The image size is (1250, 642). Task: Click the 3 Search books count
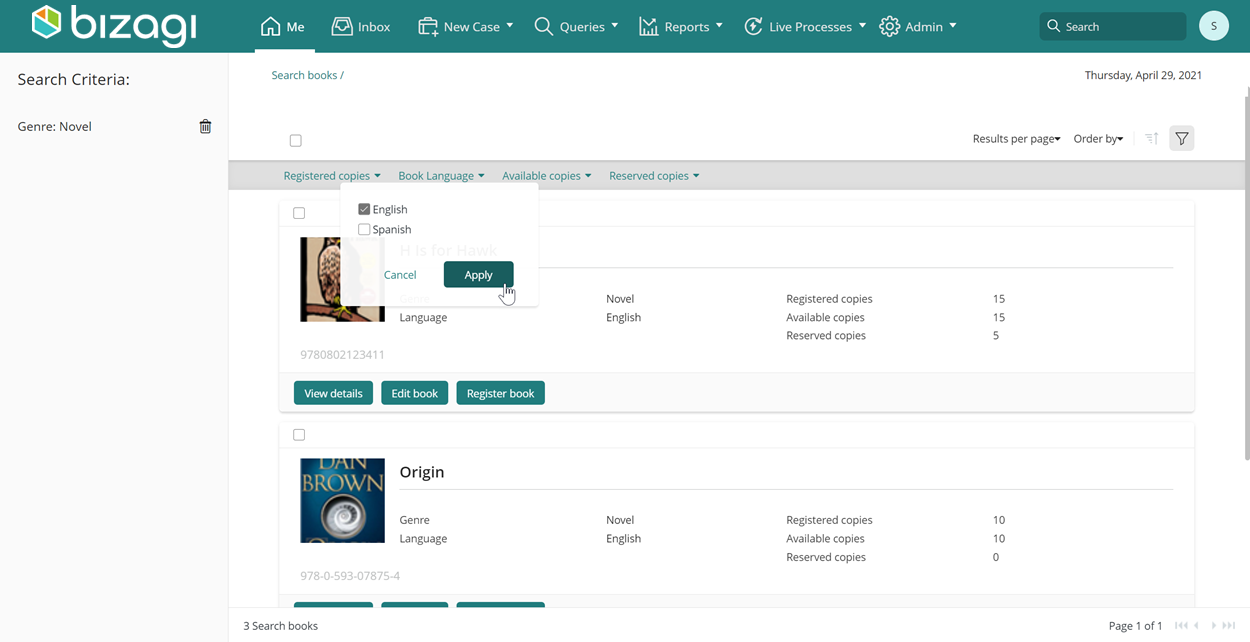coord(280,626)
